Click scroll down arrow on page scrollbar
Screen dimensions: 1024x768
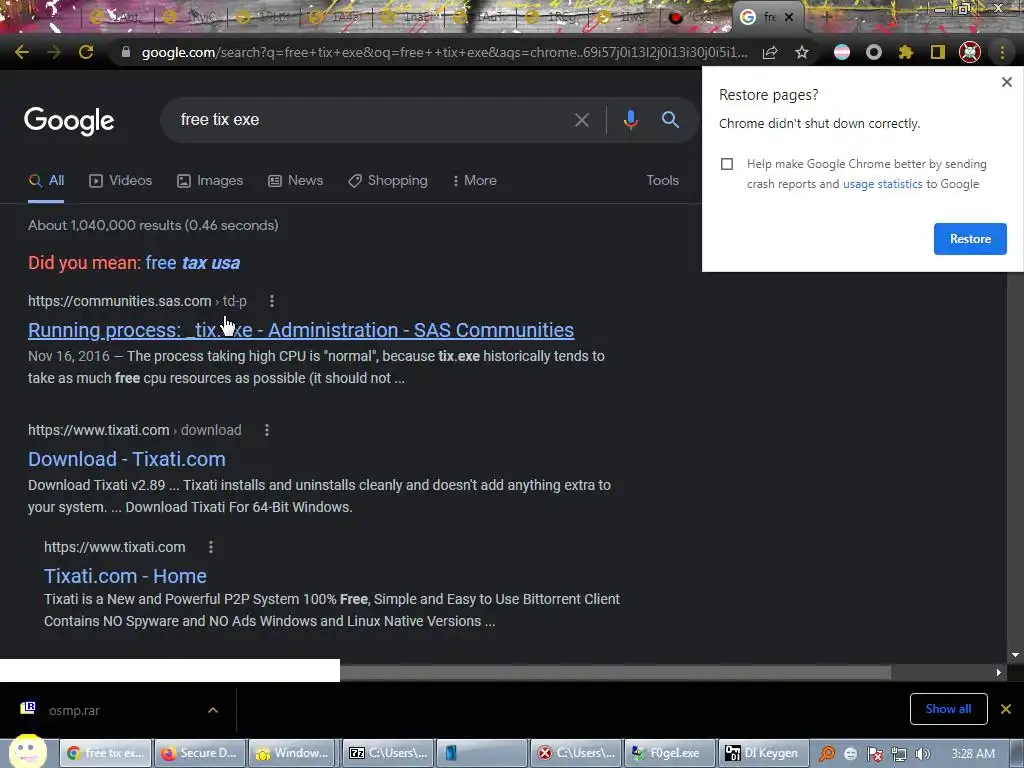pos(1015,655)
